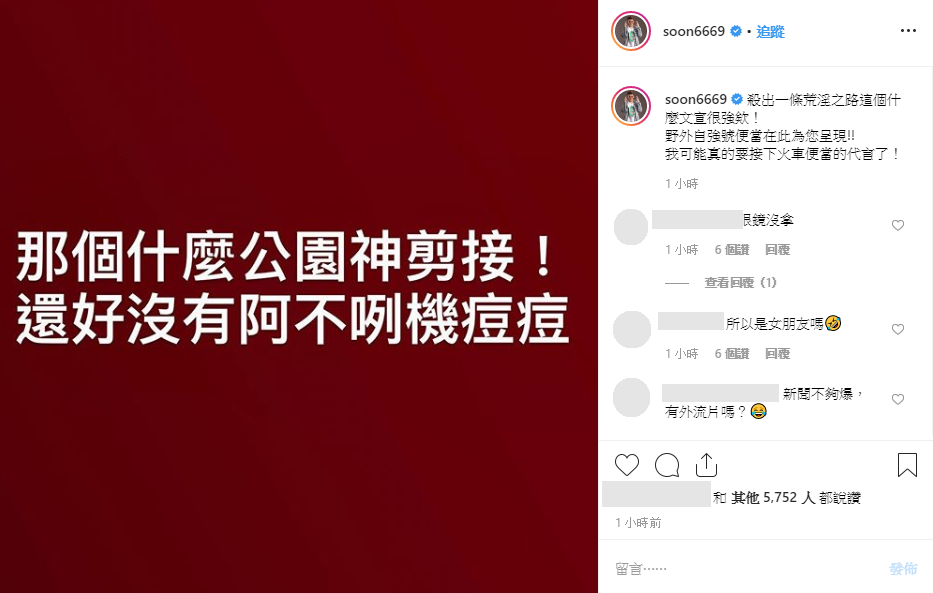
Task: Like the 新聞不夠爆 comment
Action: click(898, 399)
